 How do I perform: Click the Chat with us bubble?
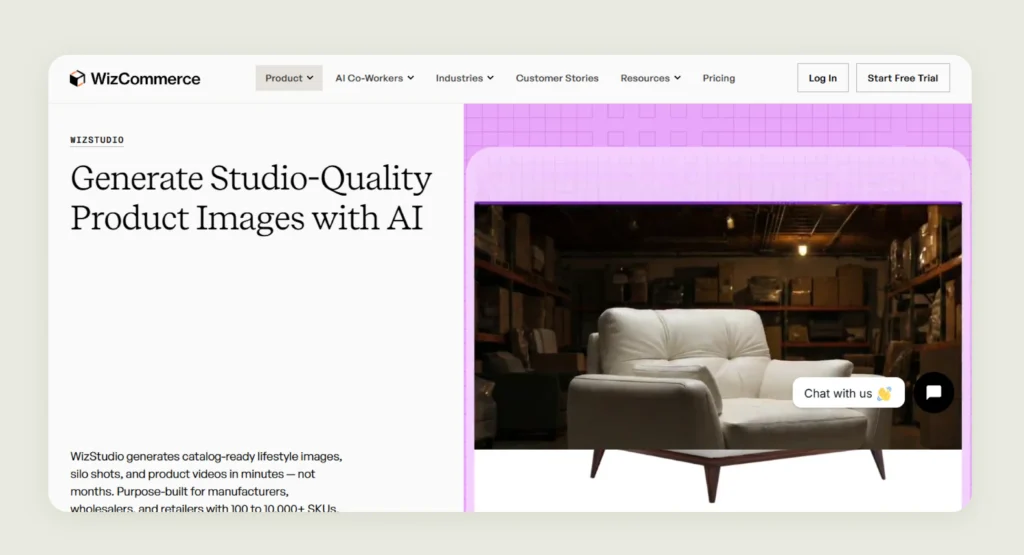[848, 393]
